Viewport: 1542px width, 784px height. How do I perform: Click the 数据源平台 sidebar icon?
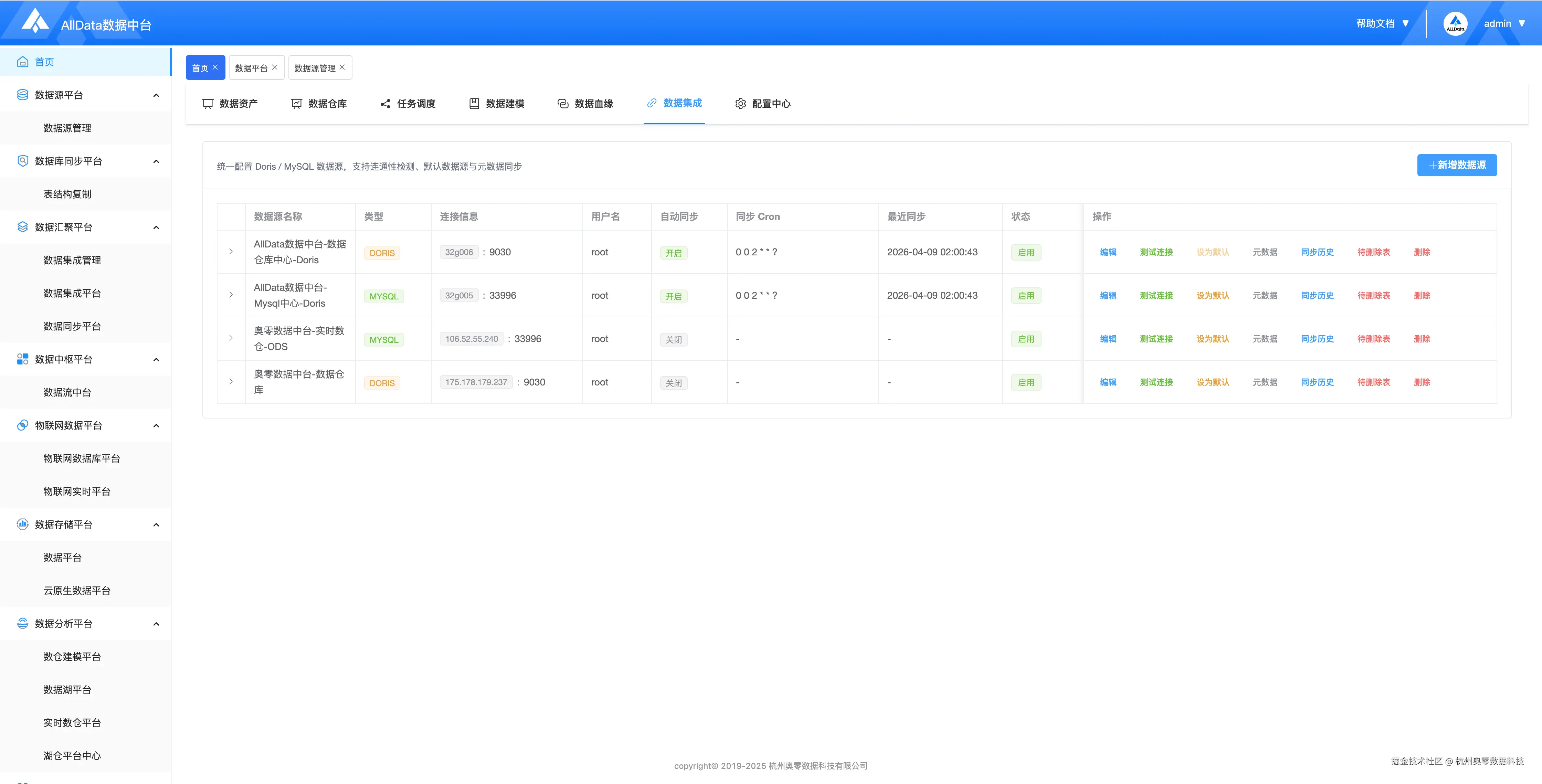click(x=23, y=95)
